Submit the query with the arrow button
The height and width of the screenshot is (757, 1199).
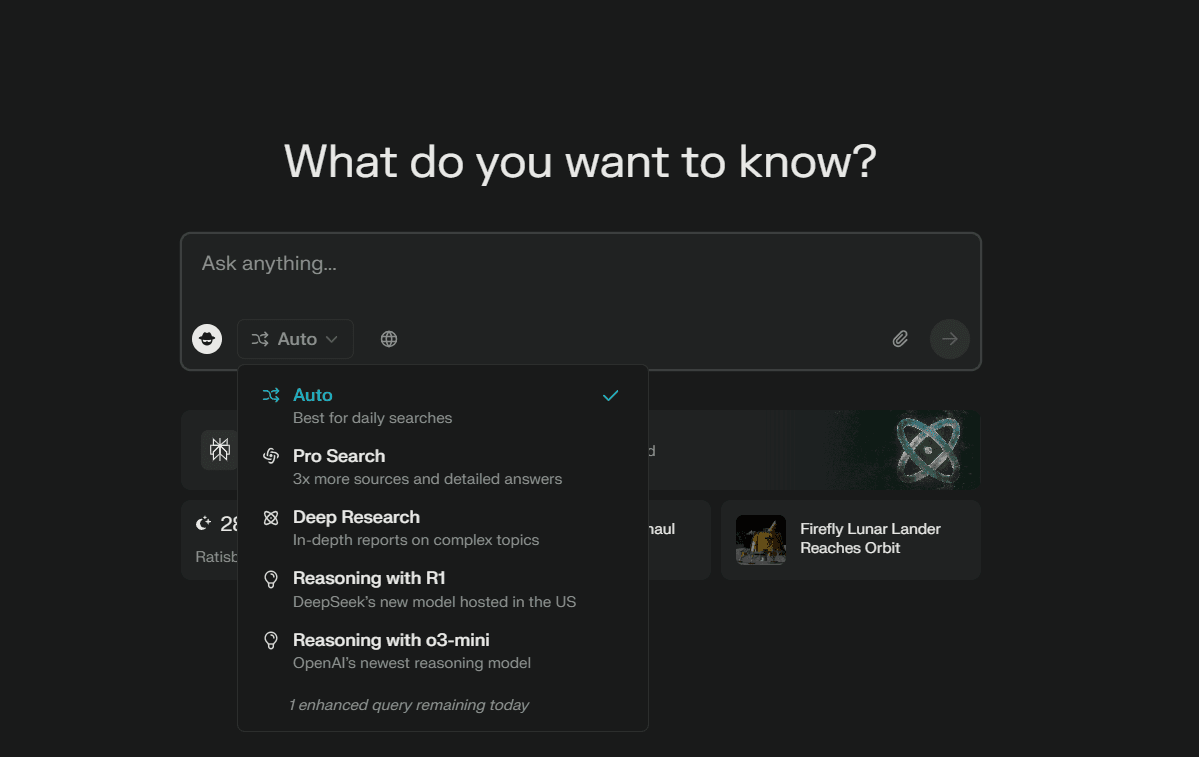[x=950, y=339]
